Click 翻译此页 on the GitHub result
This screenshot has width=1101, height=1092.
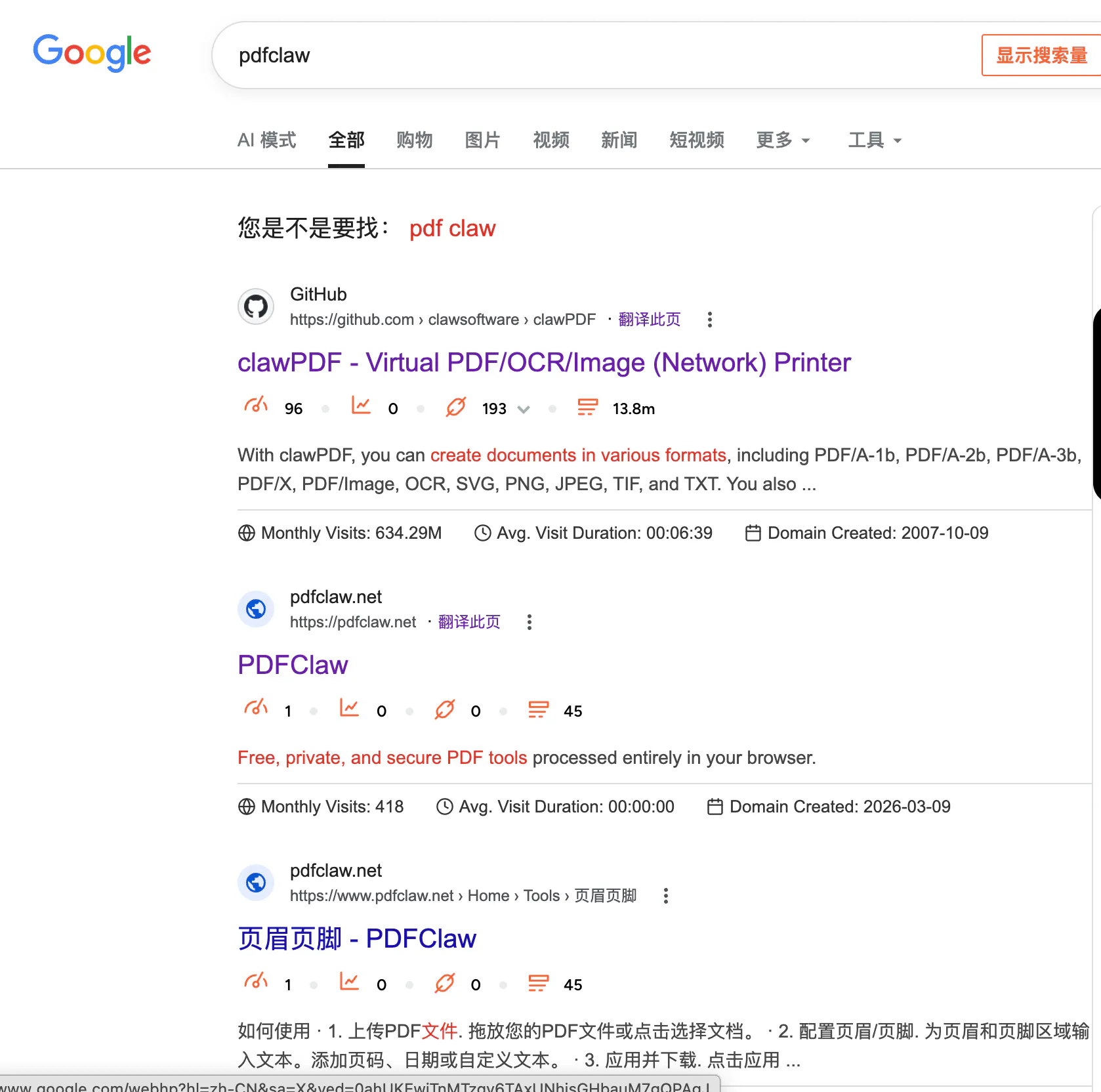pyautogui.click(x=650, y=320)
